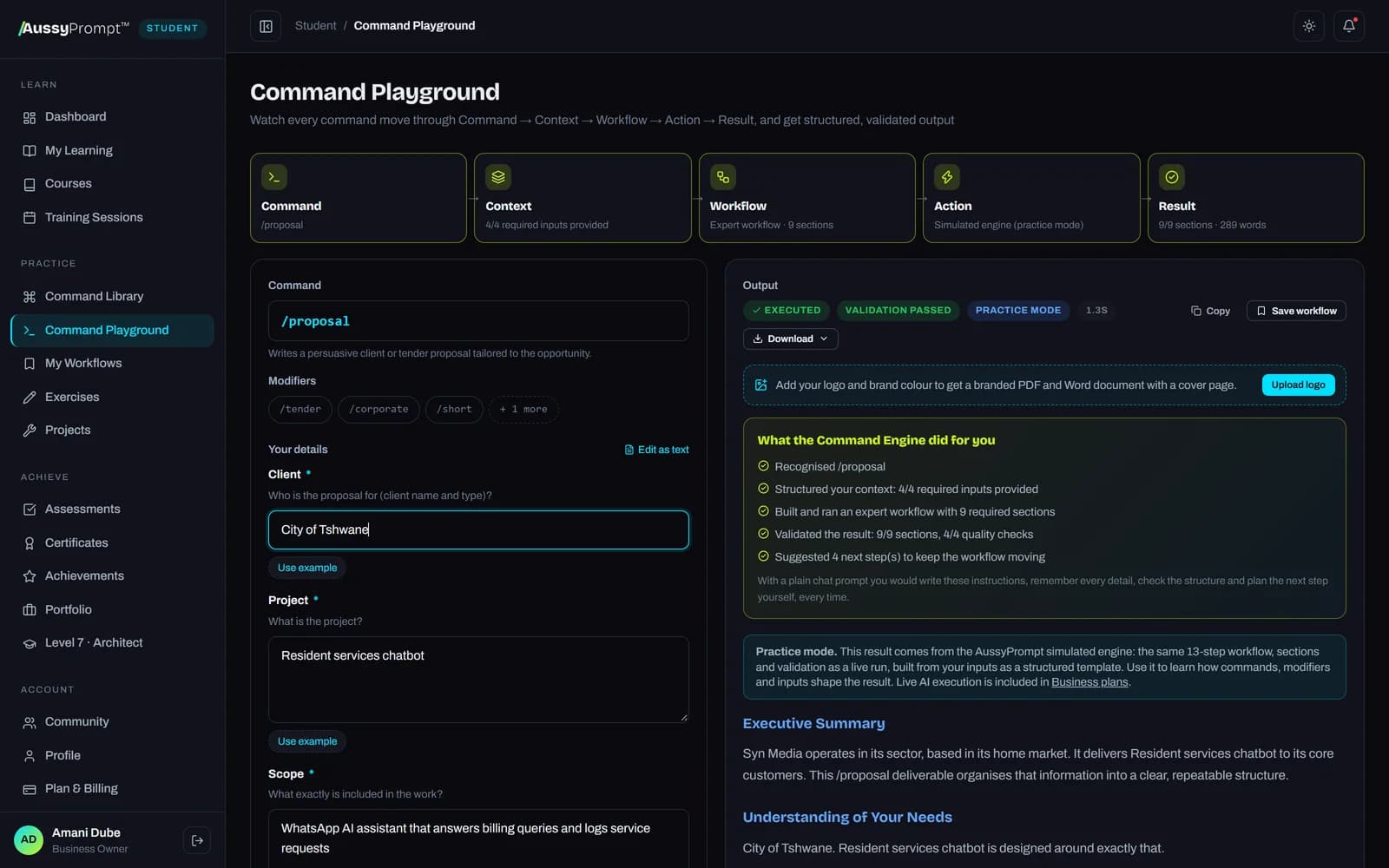The image size is (1389, 868).
Task: Click the My Workflows bookmark icon
Action: pos(30,364)
